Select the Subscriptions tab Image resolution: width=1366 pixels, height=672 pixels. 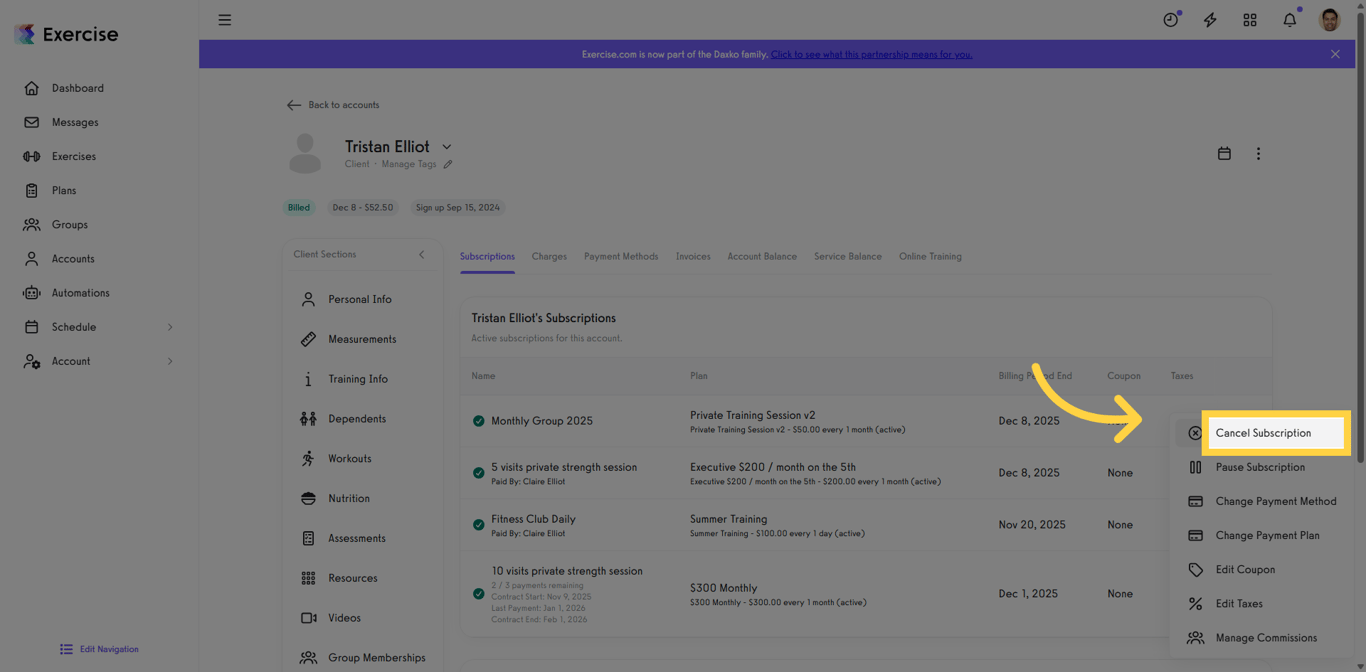[x=487, y=257]
